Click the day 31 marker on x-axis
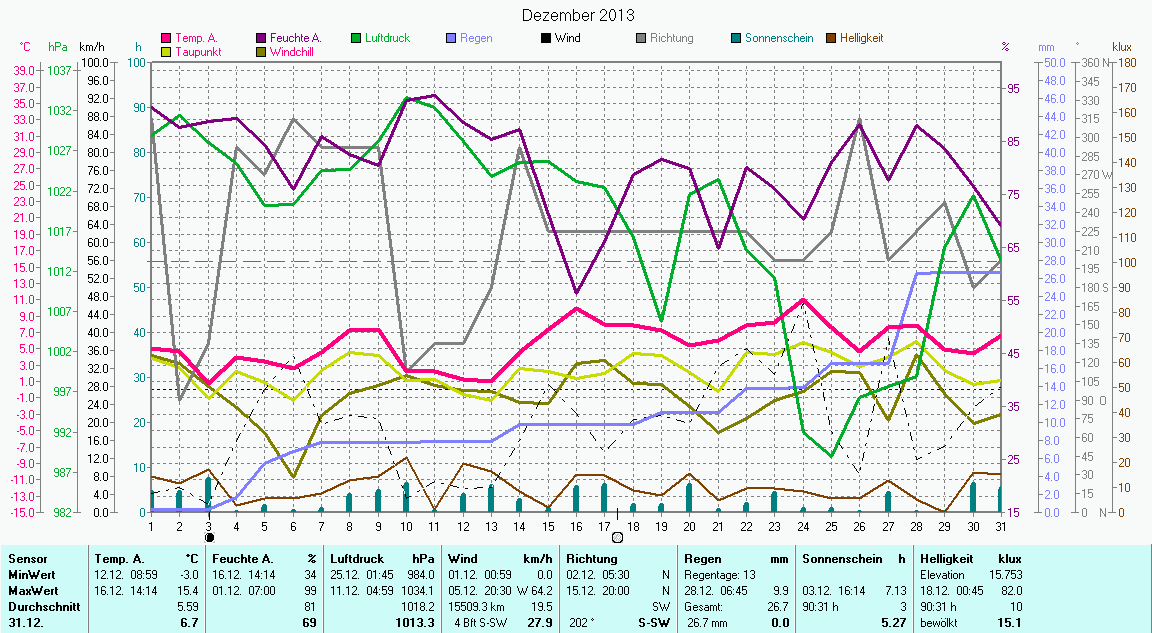The width and height of the screenshot is (1152, 633). (x=1001, y=526)
